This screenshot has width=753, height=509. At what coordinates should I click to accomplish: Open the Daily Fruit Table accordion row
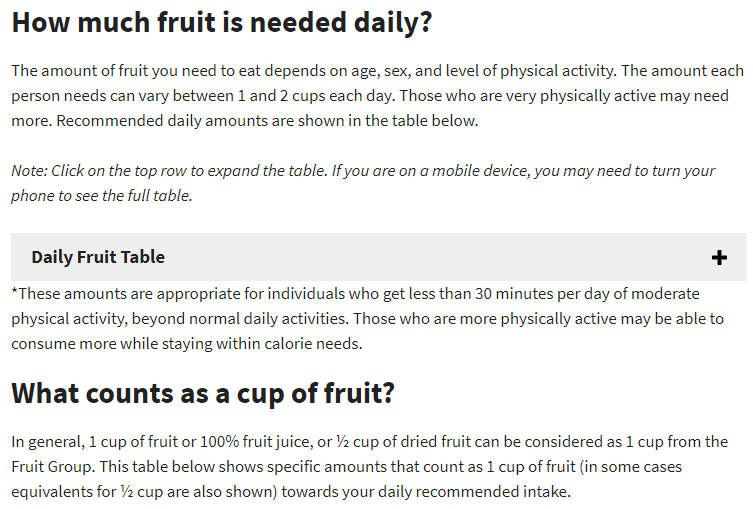(x=379, y=257)
